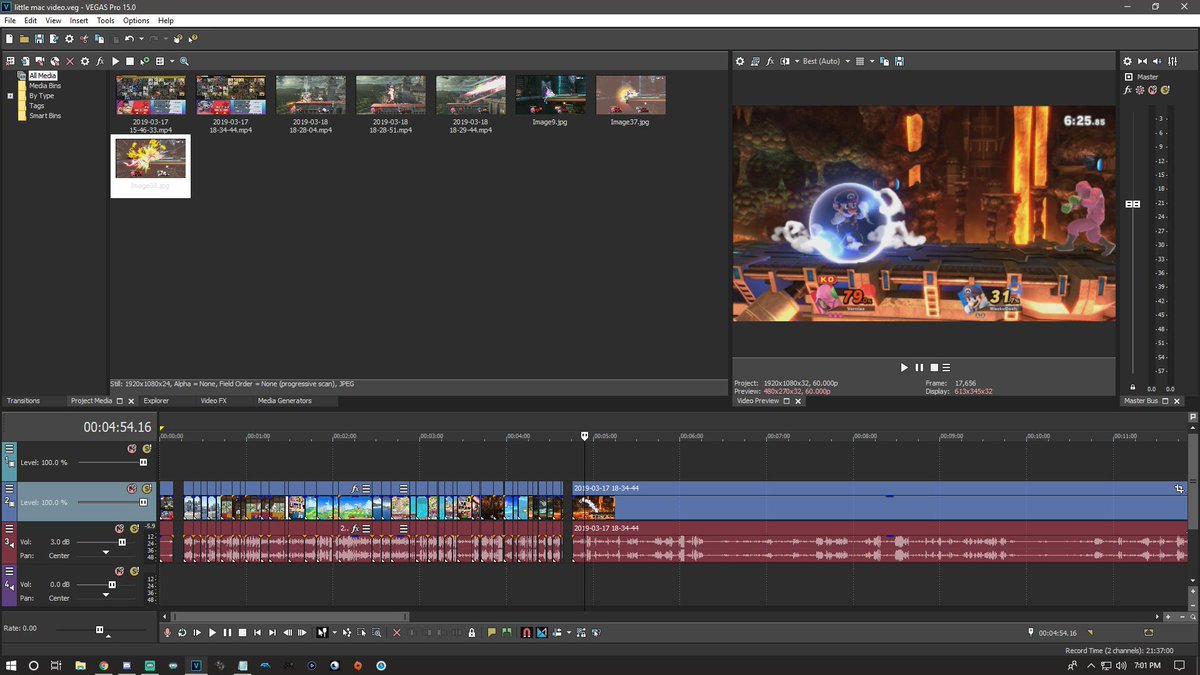Save snapshot of preview to file
This screenshot has width=1200, height=675.
899,61
